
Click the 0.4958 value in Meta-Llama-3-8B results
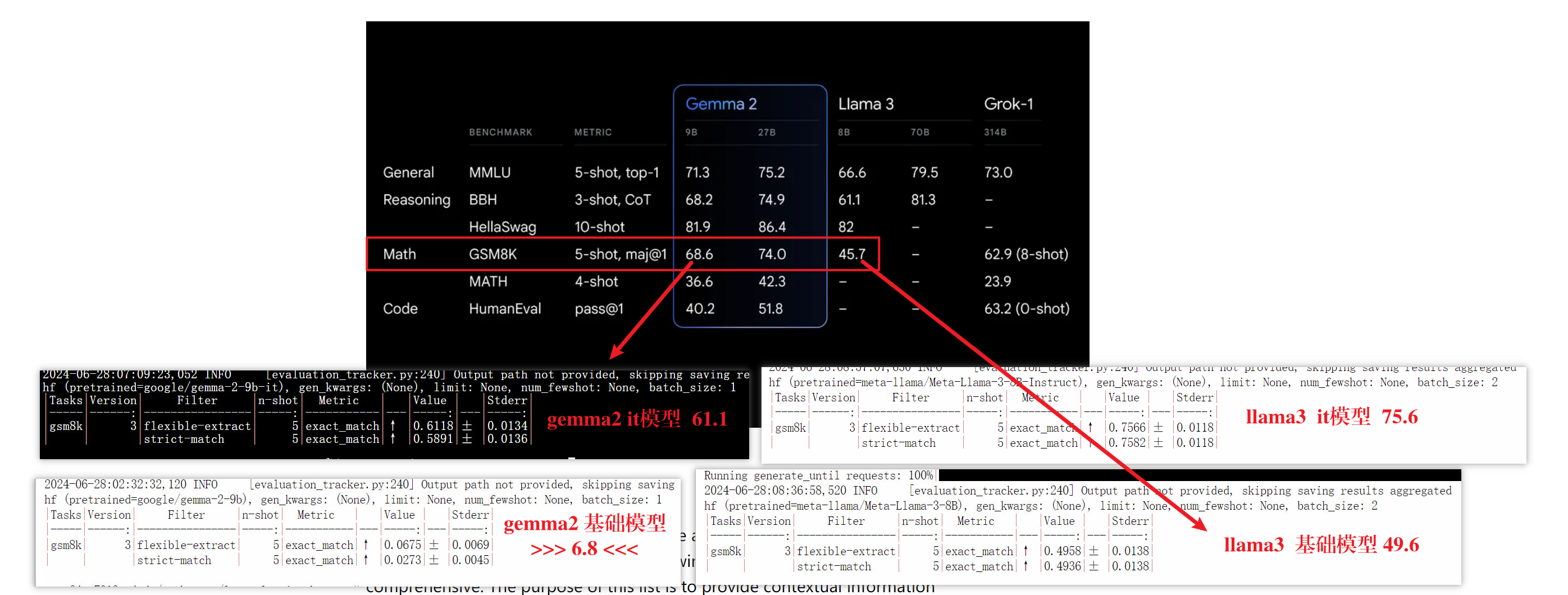1062,551
